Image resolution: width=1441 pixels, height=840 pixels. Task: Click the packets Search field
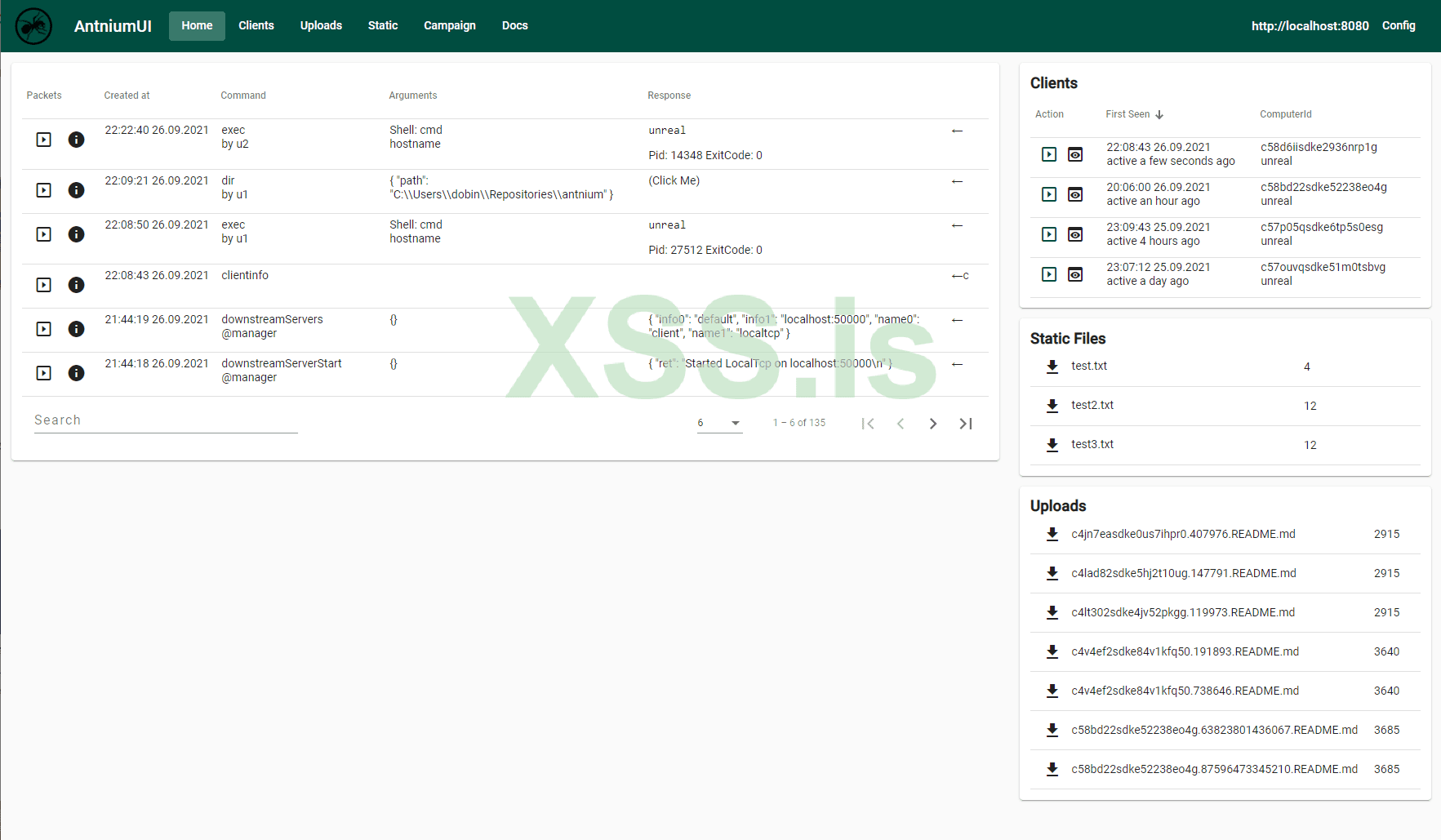pos(166,420)
